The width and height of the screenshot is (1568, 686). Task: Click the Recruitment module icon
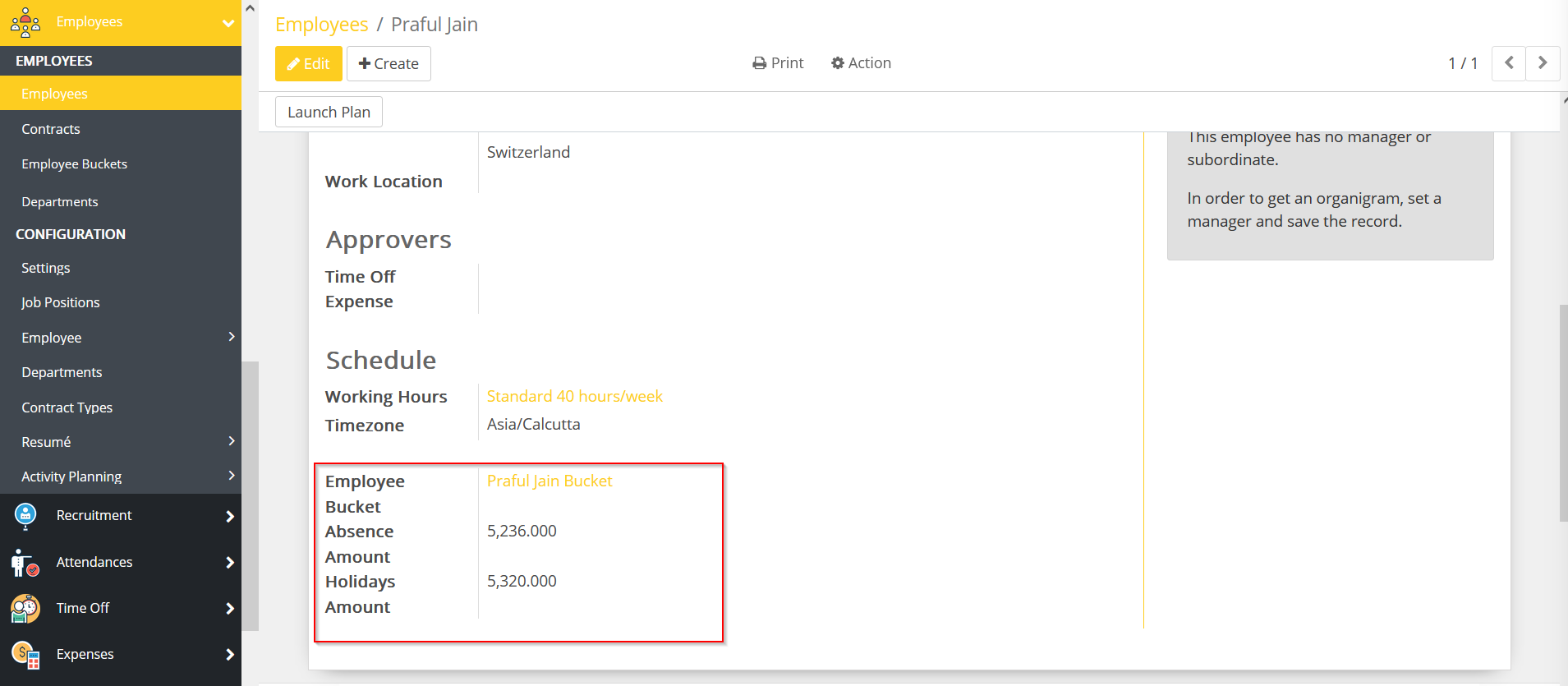pyautogui.click(x=25, y=516)
